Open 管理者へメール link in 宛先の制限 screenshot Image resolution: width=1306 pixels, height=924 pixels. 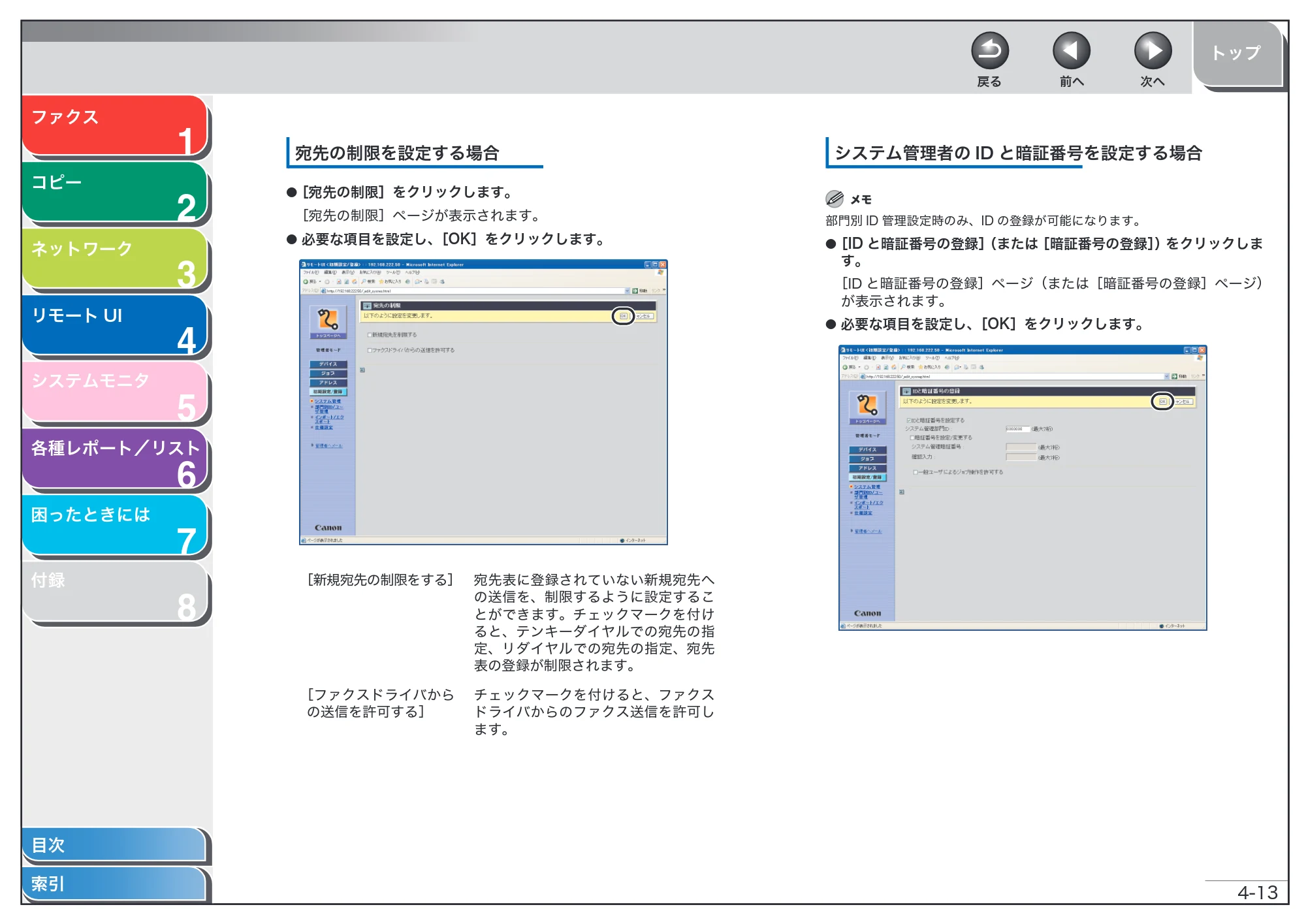pos(328,446)
